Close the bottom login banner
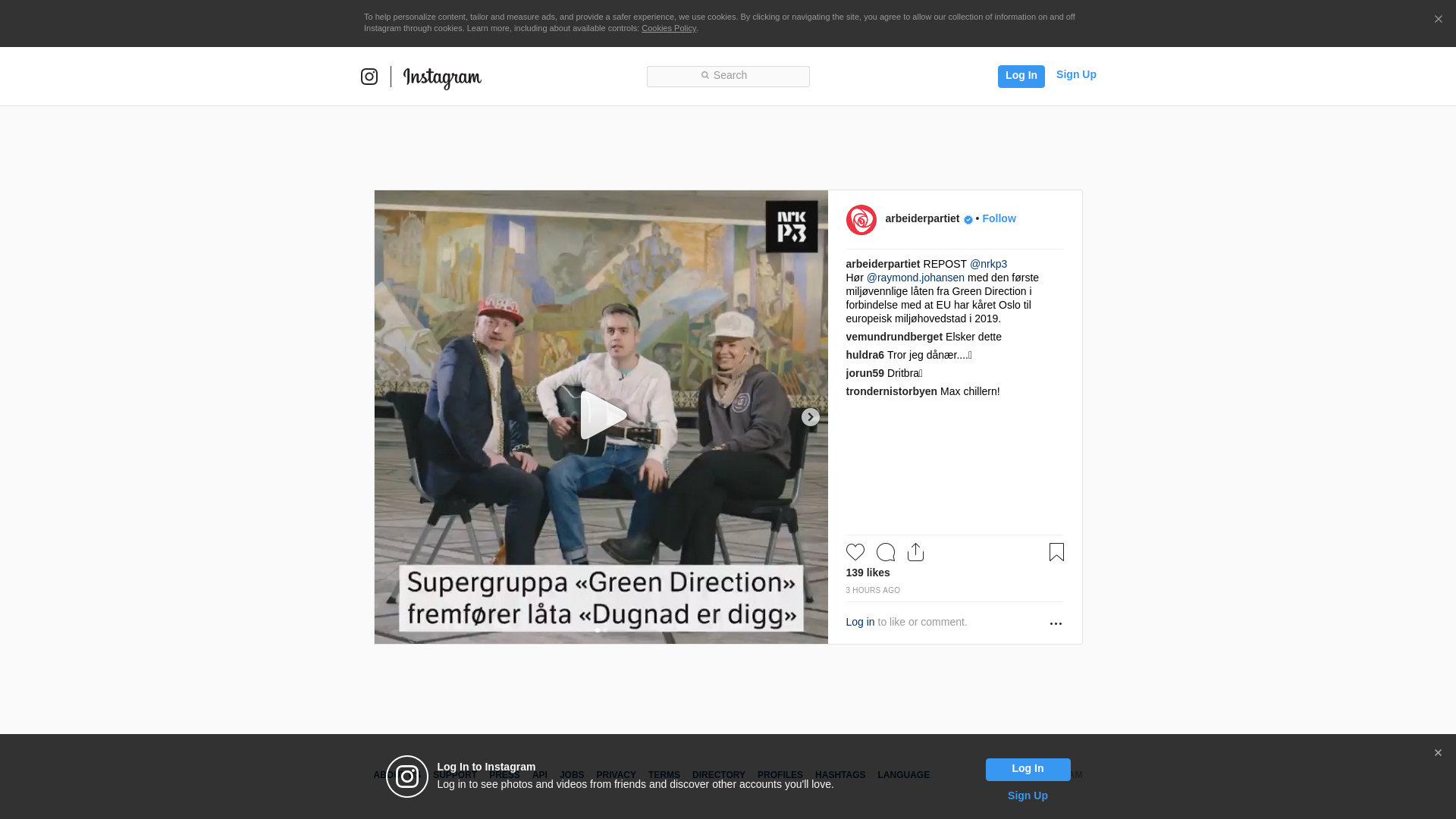The image size is (1456, 819). (x=1438, y=753)
